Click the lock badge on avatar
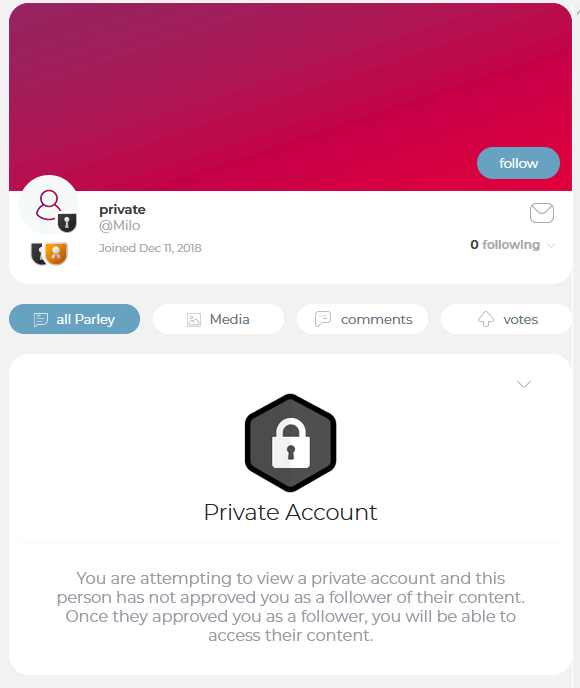Image resolution: width=580 pixels, height=688 pixels. [67, 223]
